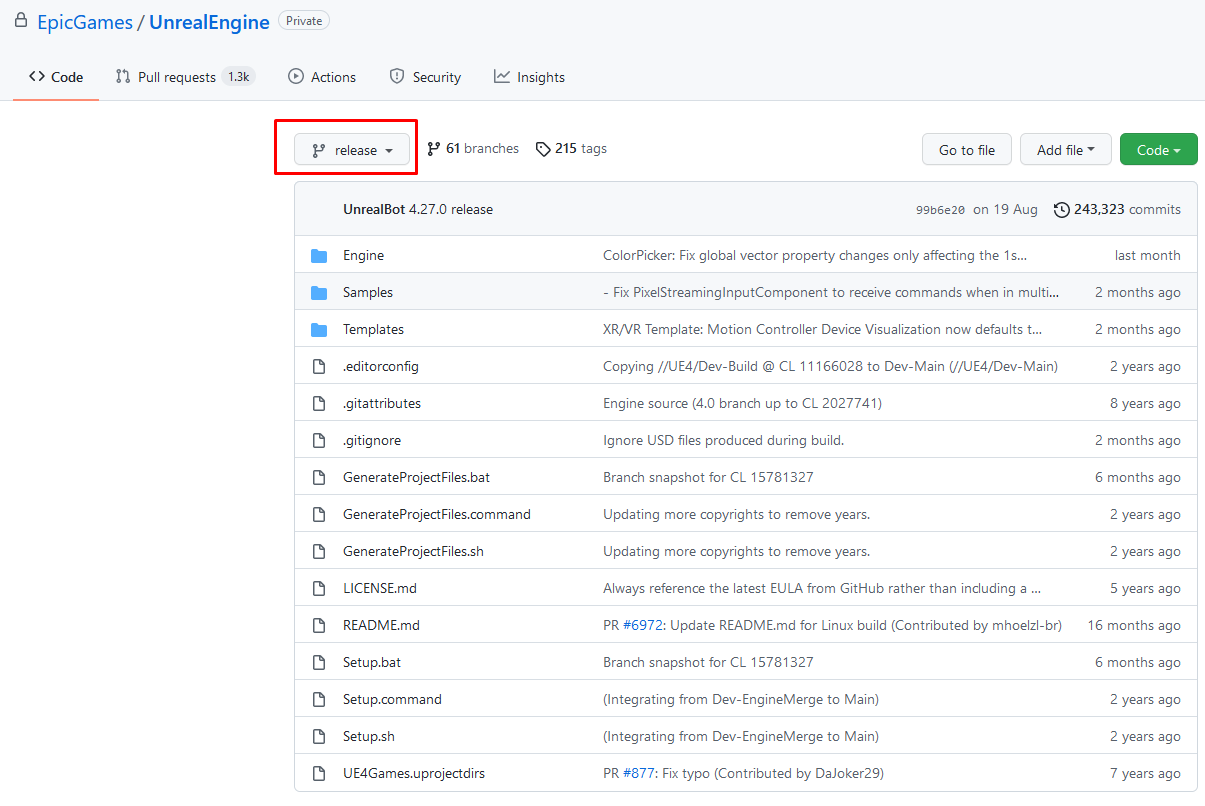The width and height of the screenshot is (1205, 806).
Task: Switch to the Pull requests tab
Action: click(176, 77)
